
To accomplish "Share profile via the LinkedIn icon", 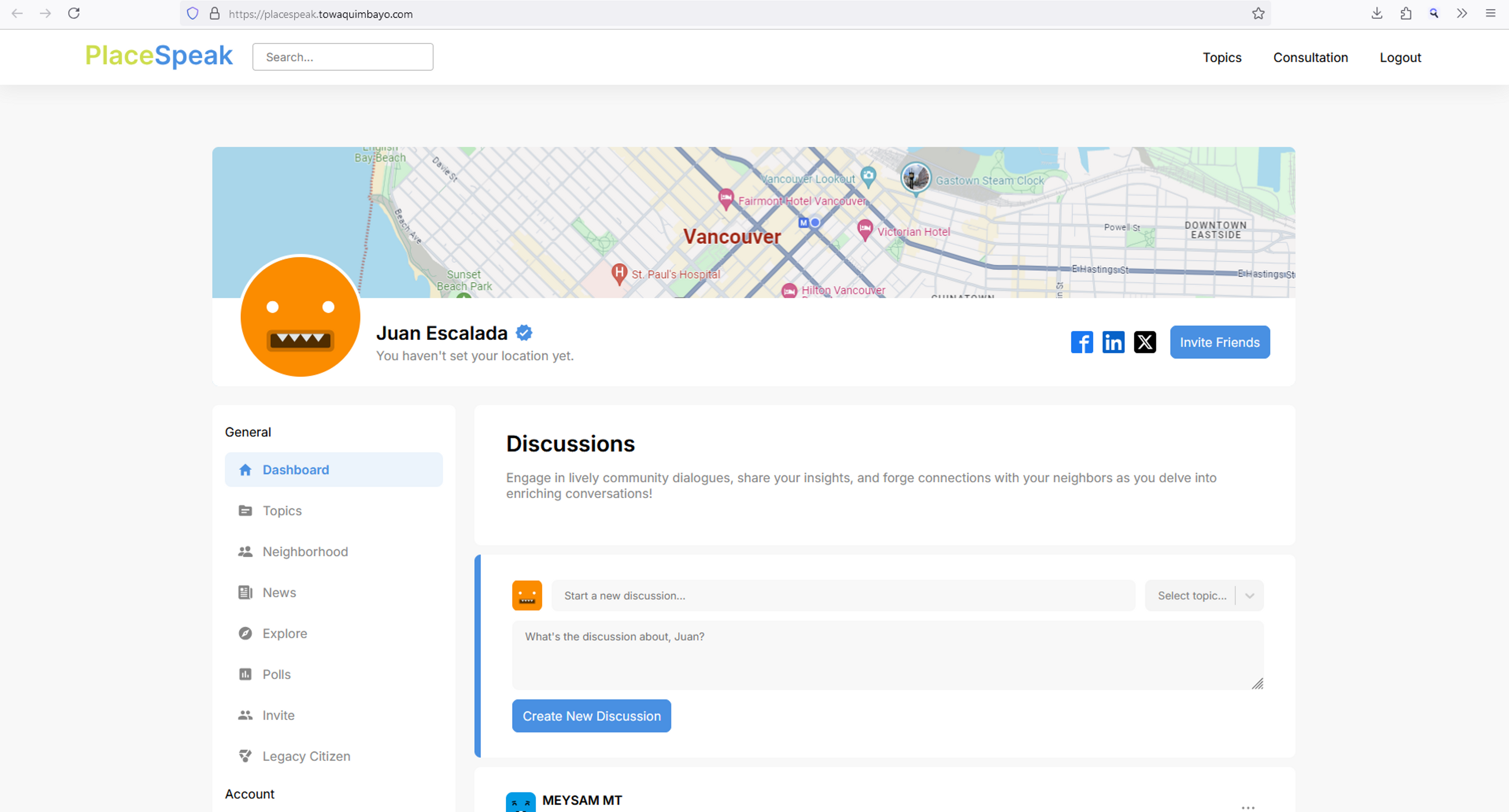I will (1113, 342).
